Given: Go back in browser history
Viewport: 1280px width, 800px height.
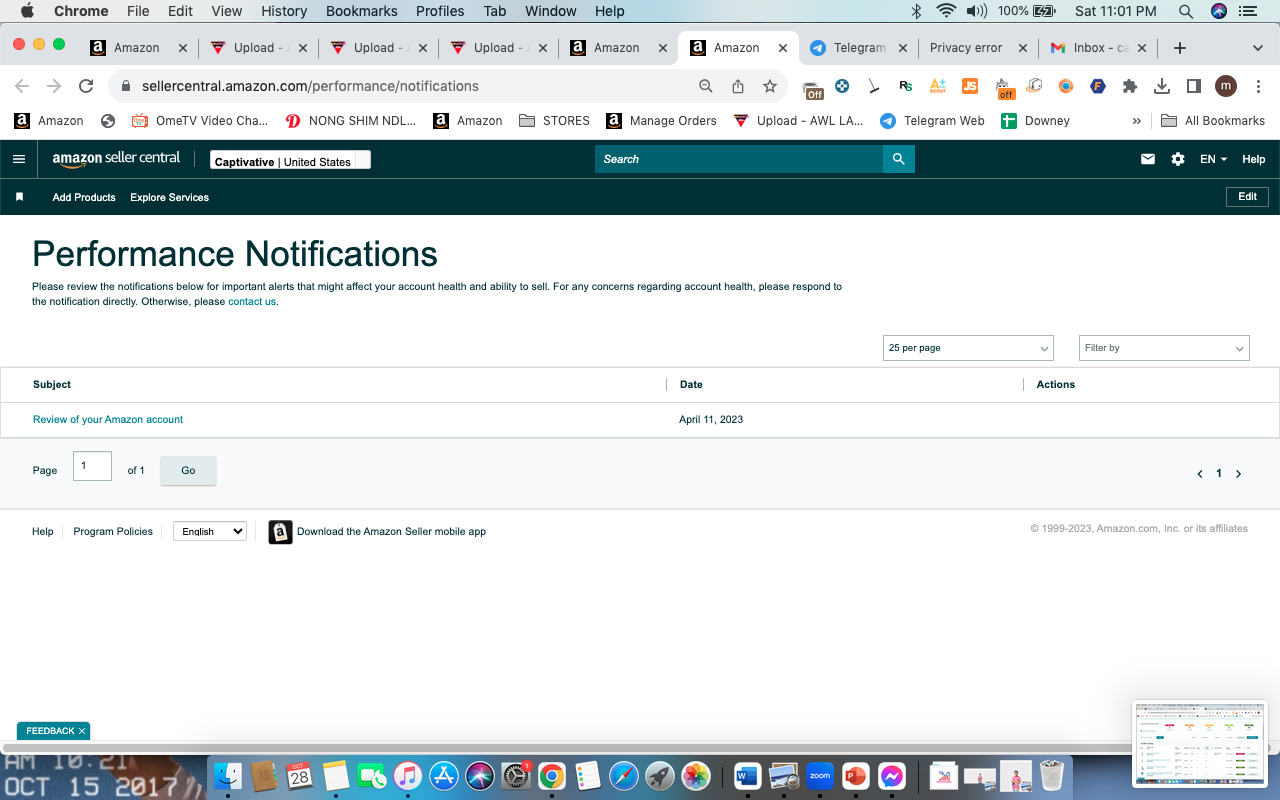Looking at the screenshot, I should (22, 86).
